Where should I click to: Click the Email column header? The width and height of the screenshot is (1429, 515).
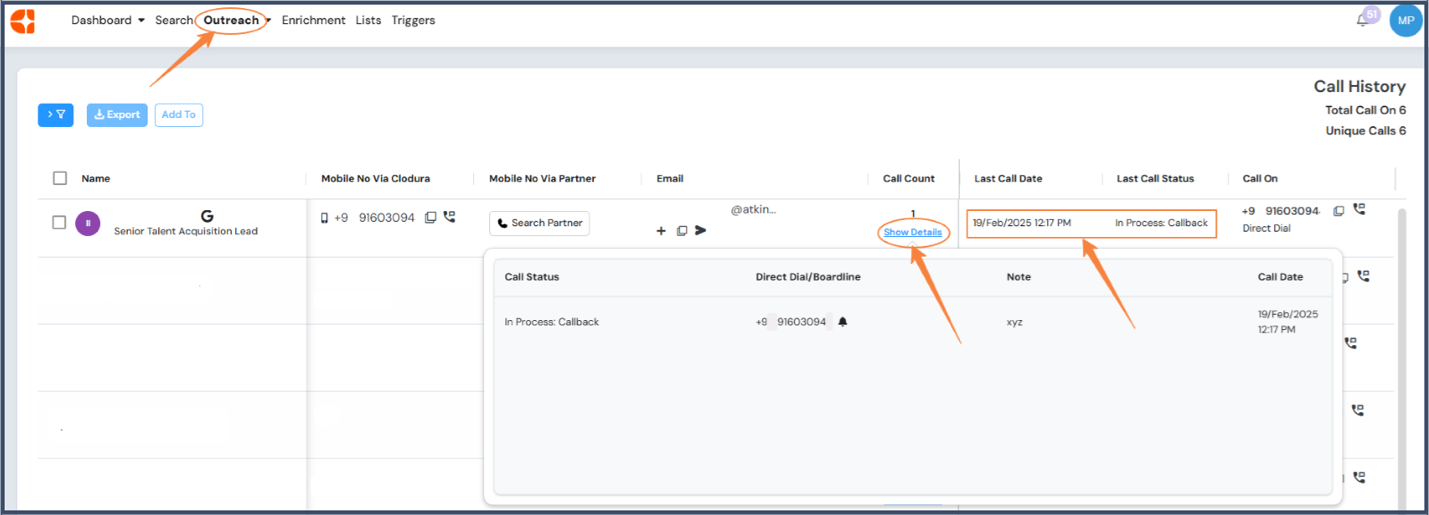(x=670, y=179)
